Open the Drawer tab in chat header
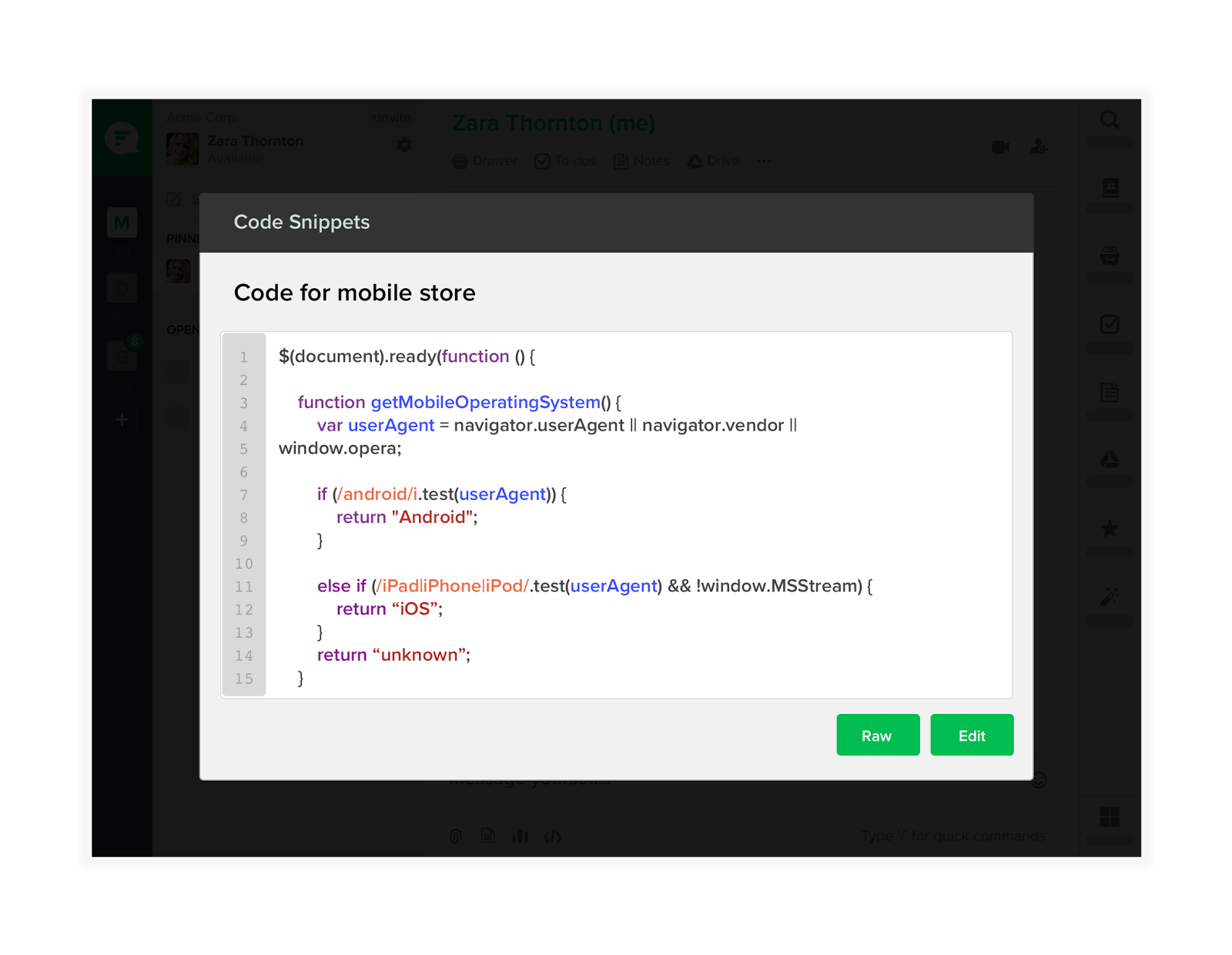The width and height of the screenshot is (1232, 955). point(485,161)
